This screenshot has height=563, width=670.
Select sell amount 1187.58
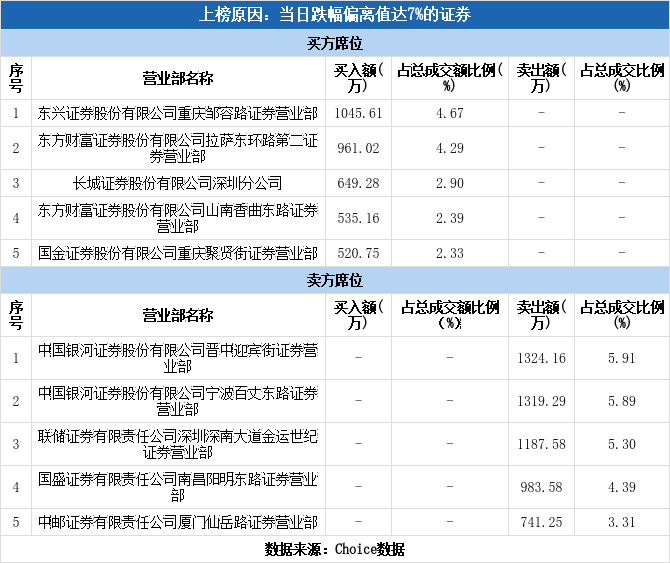pyautogui.click(x=541, y=444)
